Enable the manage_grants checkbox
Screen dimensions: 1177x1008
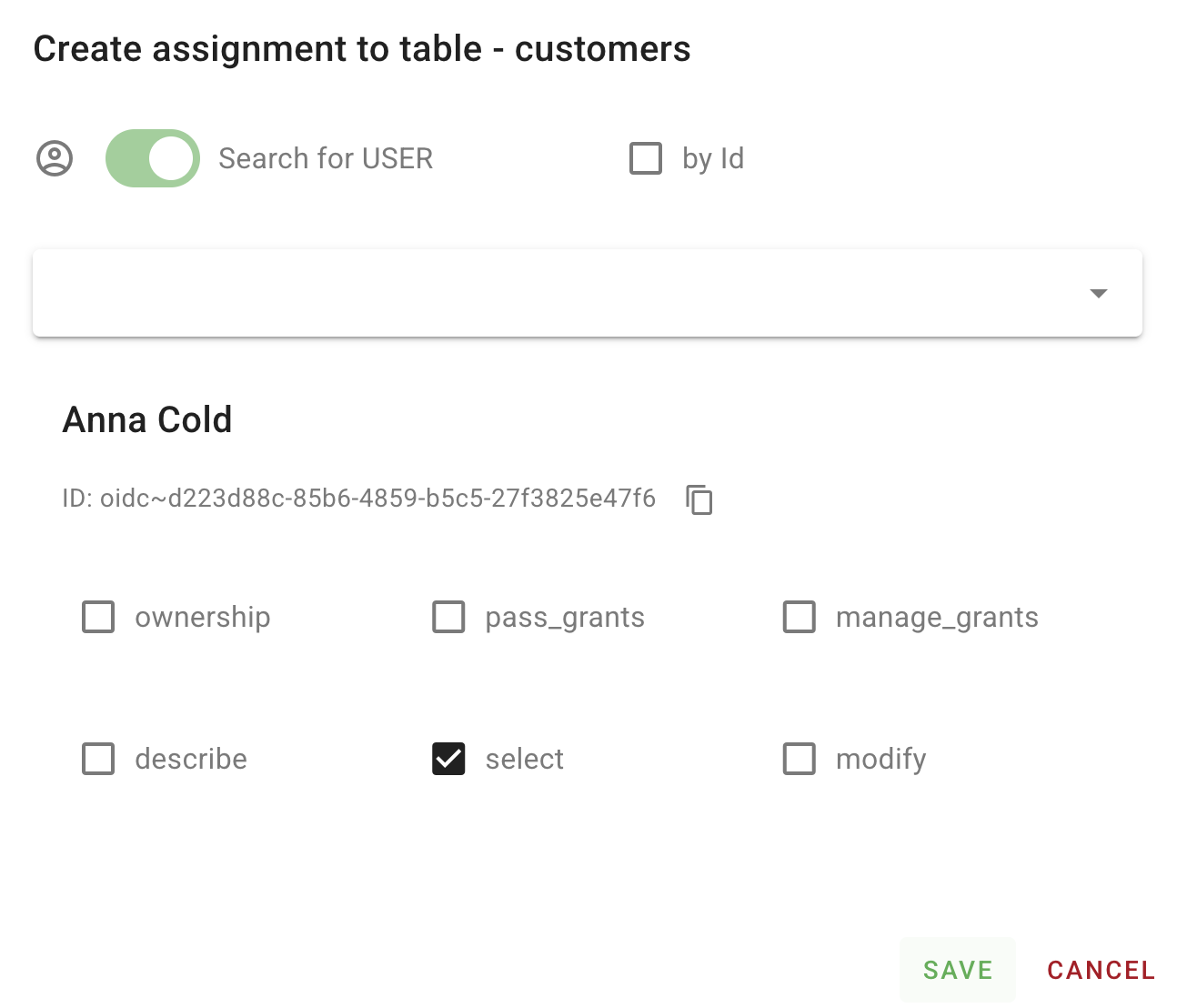click(800, 617)
